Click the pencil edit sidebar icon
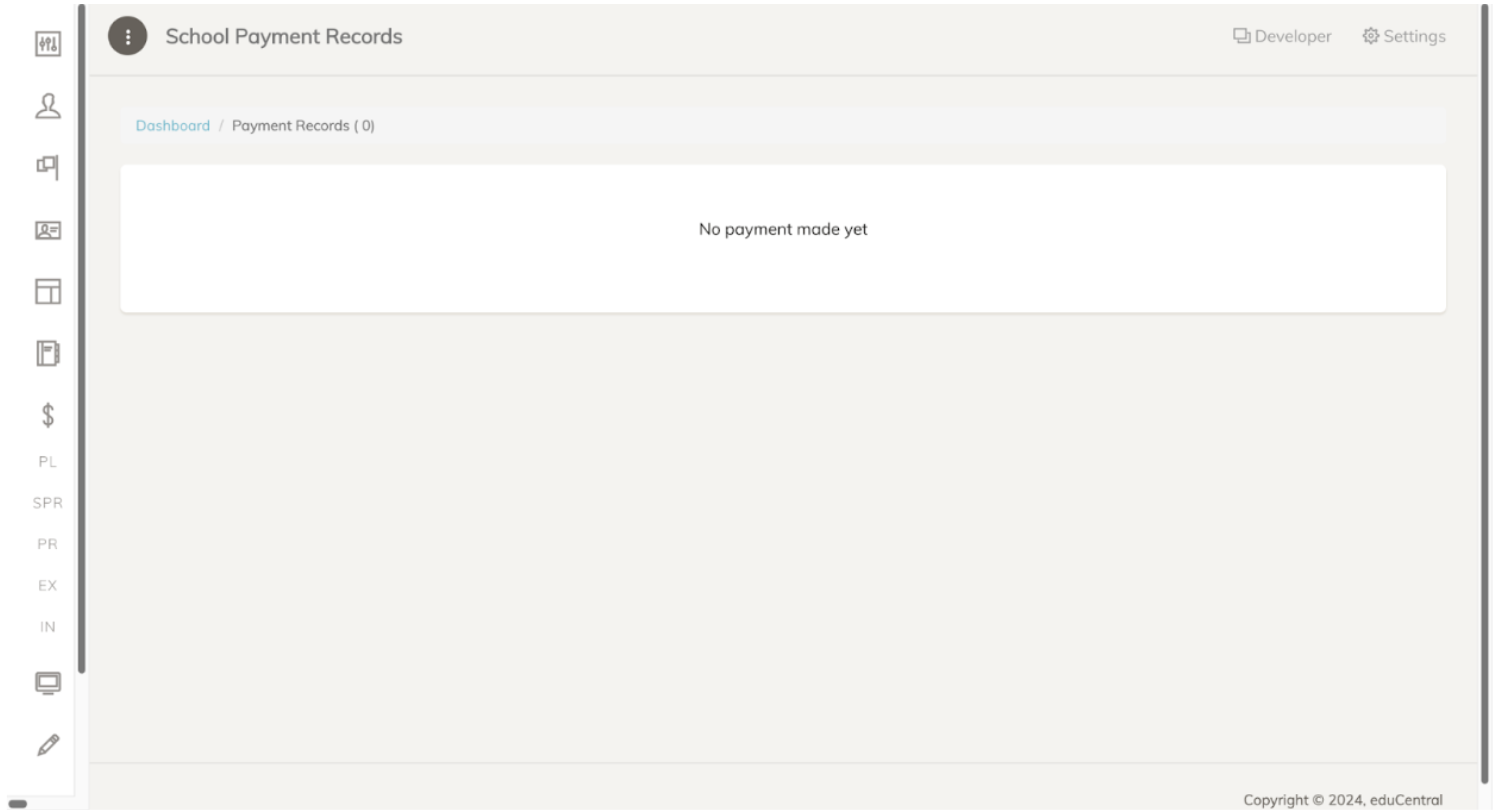Screen dimensions: 1511x812 click(x=47, y=745)
